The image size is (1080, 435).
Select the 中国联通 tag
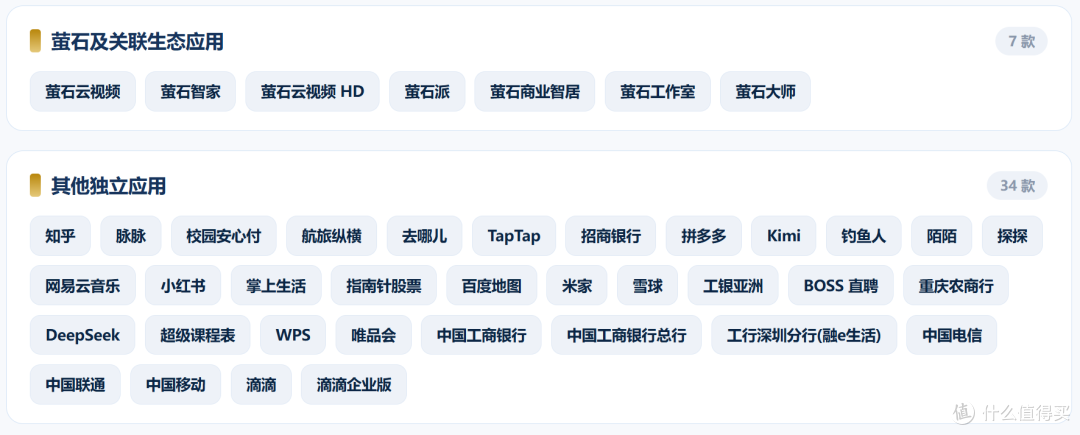point(75,385)
